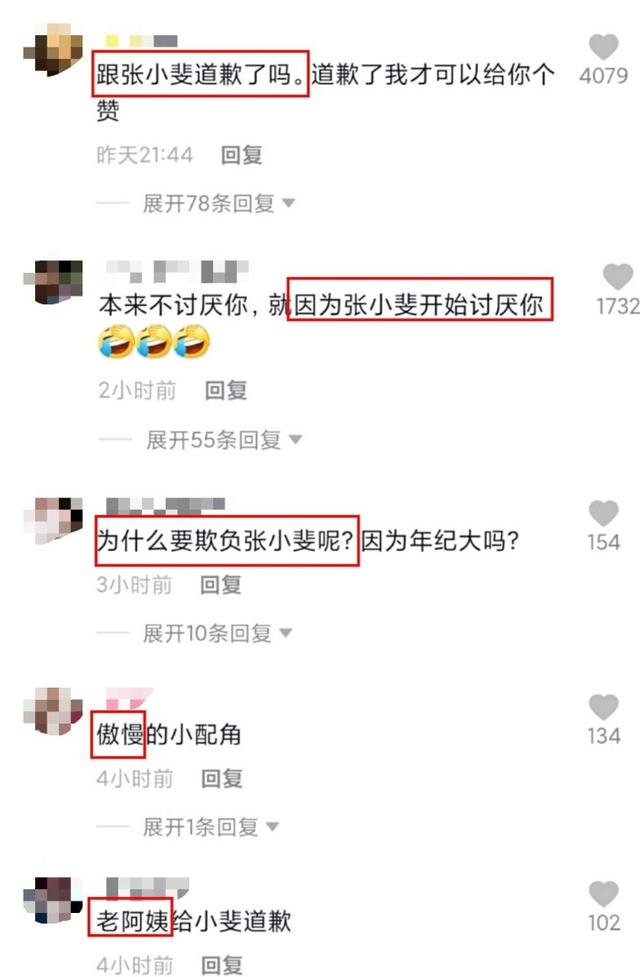
Task: Reply to the comment posted 昨天21:44
Action: (x=241, y=155)
